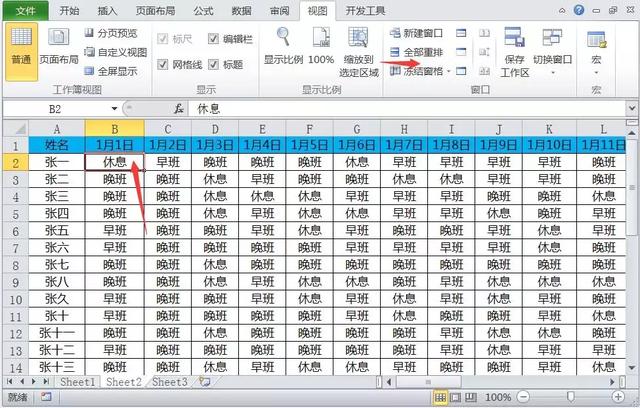Viewport: 640px width, 408px height.
Task: Switch to the Insert (插入) tab
Action: click(x=107, y=11)
